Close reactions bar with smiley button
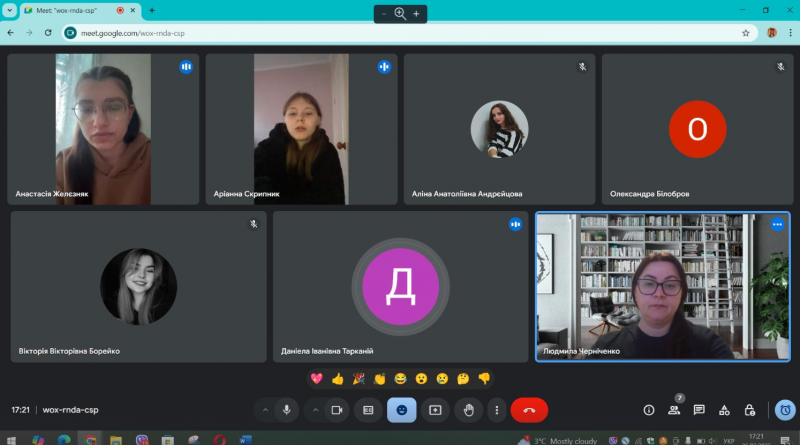 (x=402, y=410)
